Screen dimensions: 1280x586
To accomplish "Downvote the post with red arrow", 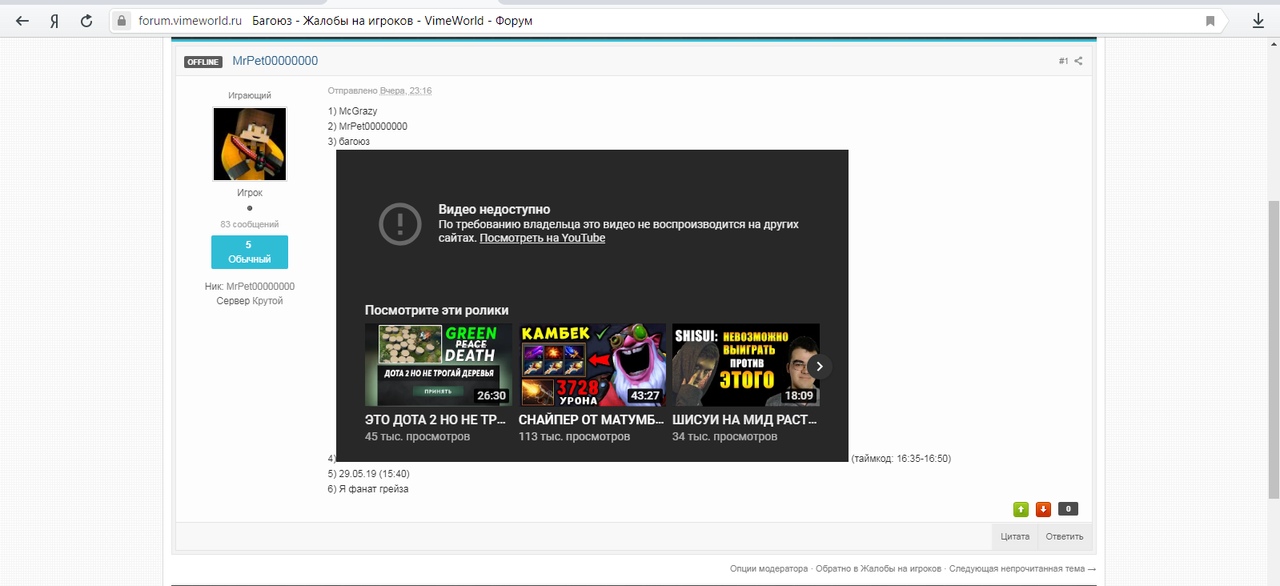I will pyautogui.click(x=1043, y=509).
